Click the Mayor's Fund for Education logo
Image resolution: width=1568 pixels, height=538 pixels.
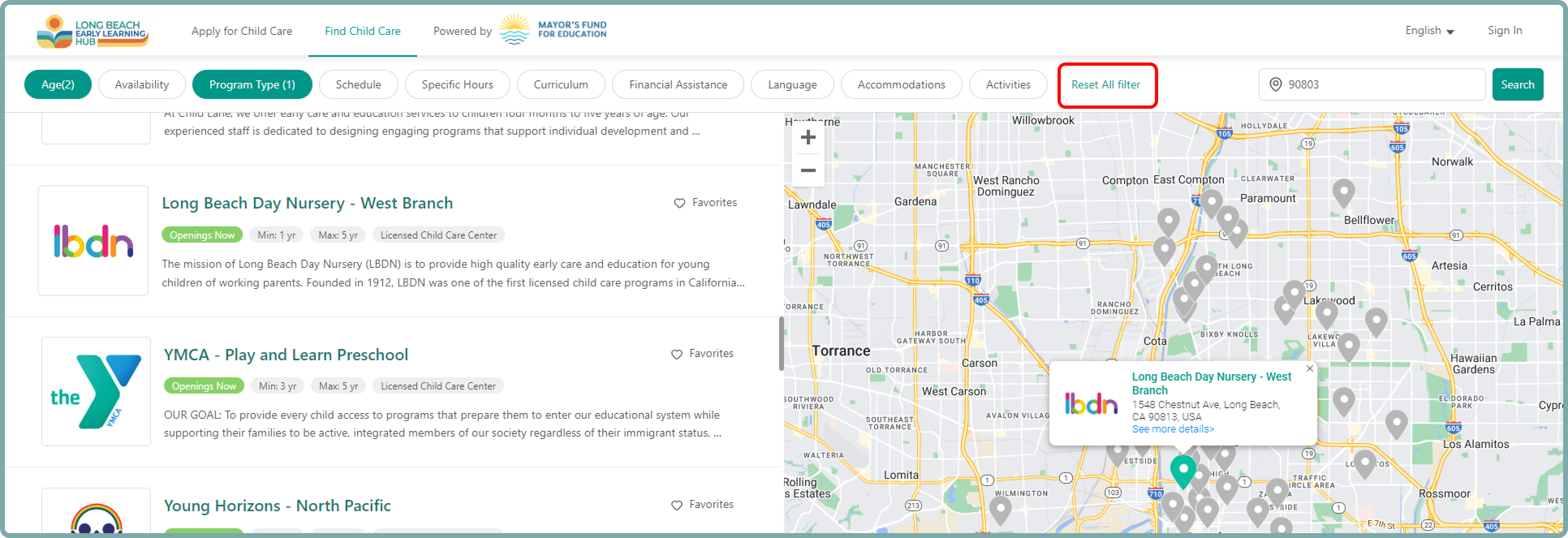pos(552,30)
